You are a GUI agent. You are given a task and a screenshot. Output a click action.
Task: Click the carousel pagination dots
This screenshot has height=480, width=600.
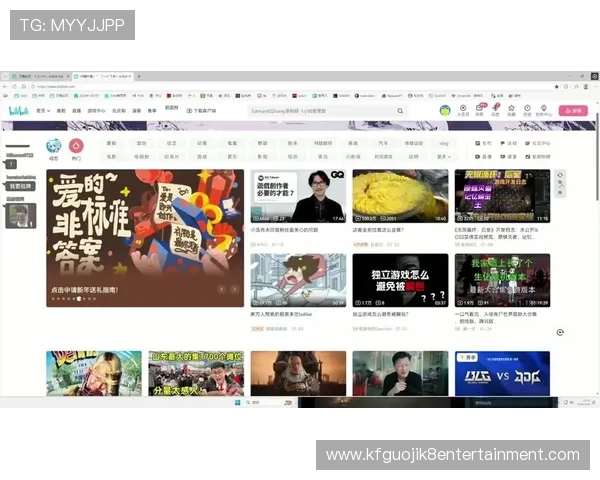[73, 299]
